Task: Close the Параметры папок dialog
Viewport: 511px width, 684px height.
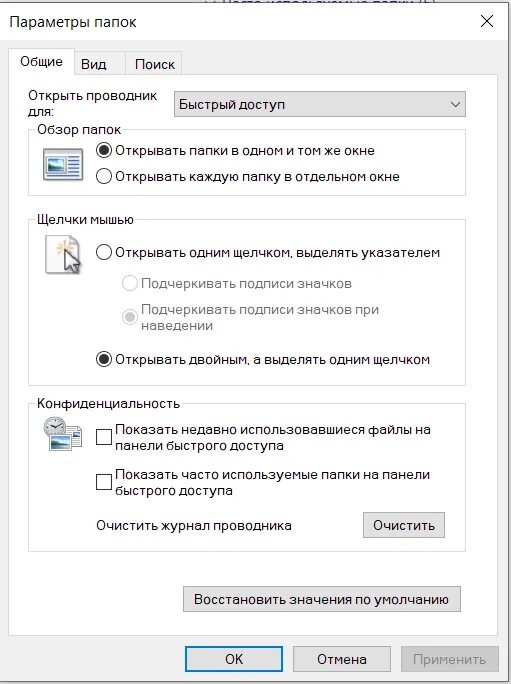Action: [x=487, y=21]
